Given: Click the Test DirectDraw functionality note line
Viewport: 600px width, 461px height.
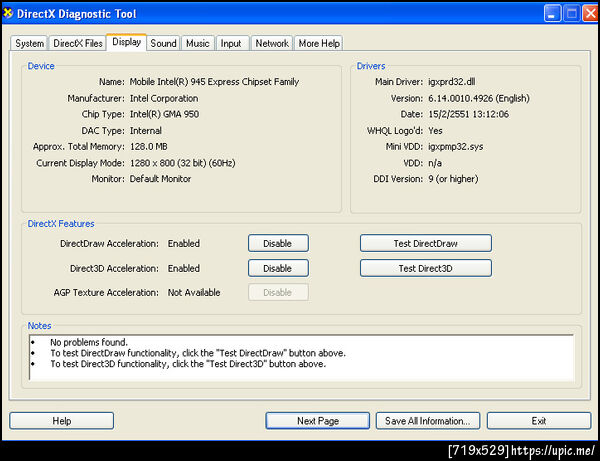Looking at the screenshot, I should (x=198, y=353).
